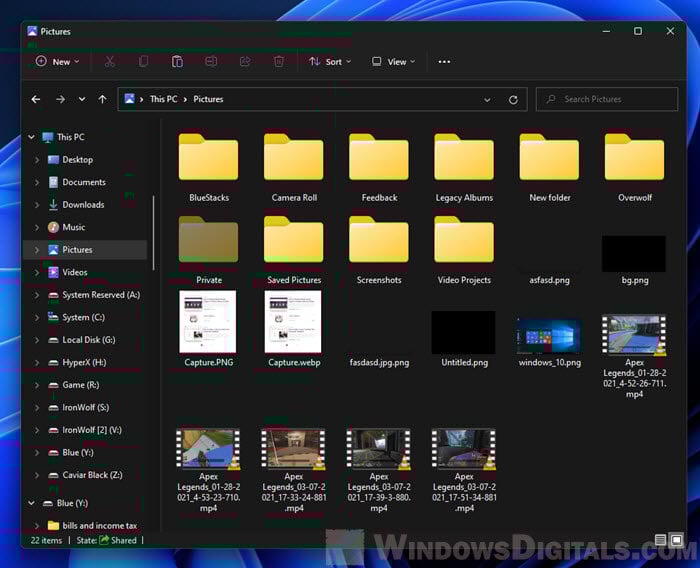Select the Screenshots folder

click(379, 250)
